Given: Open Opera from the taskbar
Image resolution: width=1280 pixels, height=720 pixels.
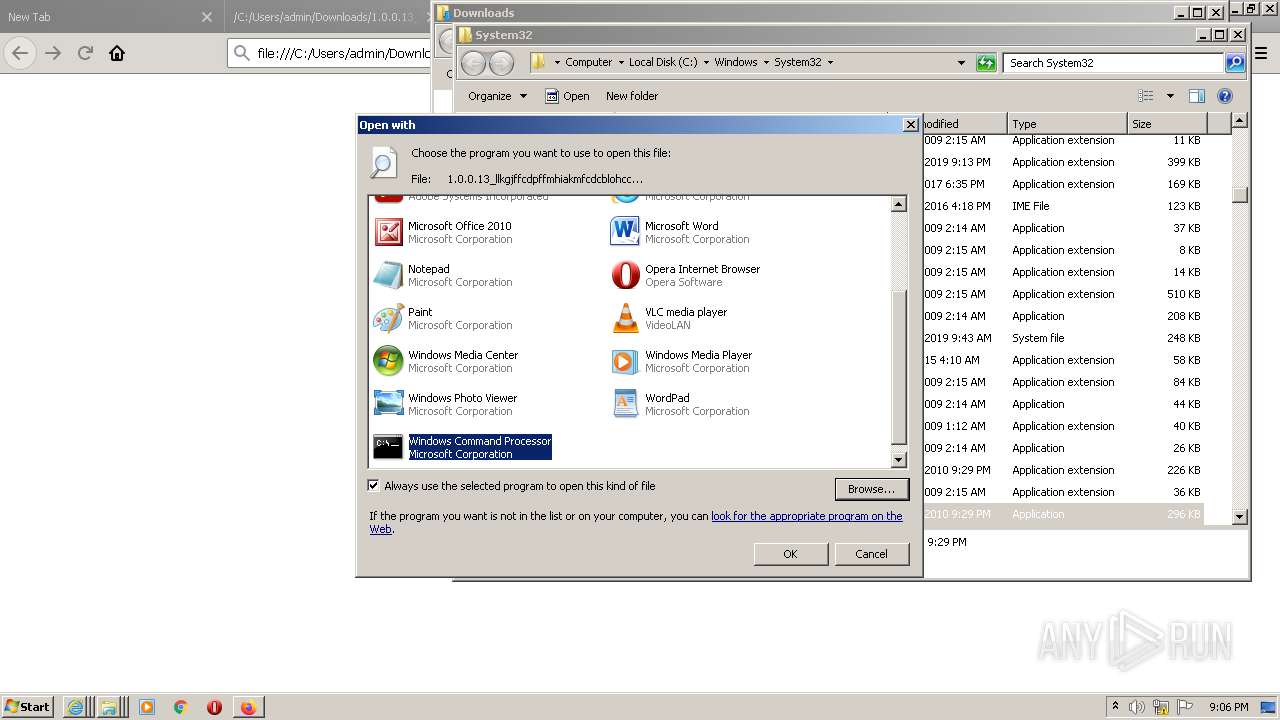Looking at the screenshot, I should click(214, 707).
